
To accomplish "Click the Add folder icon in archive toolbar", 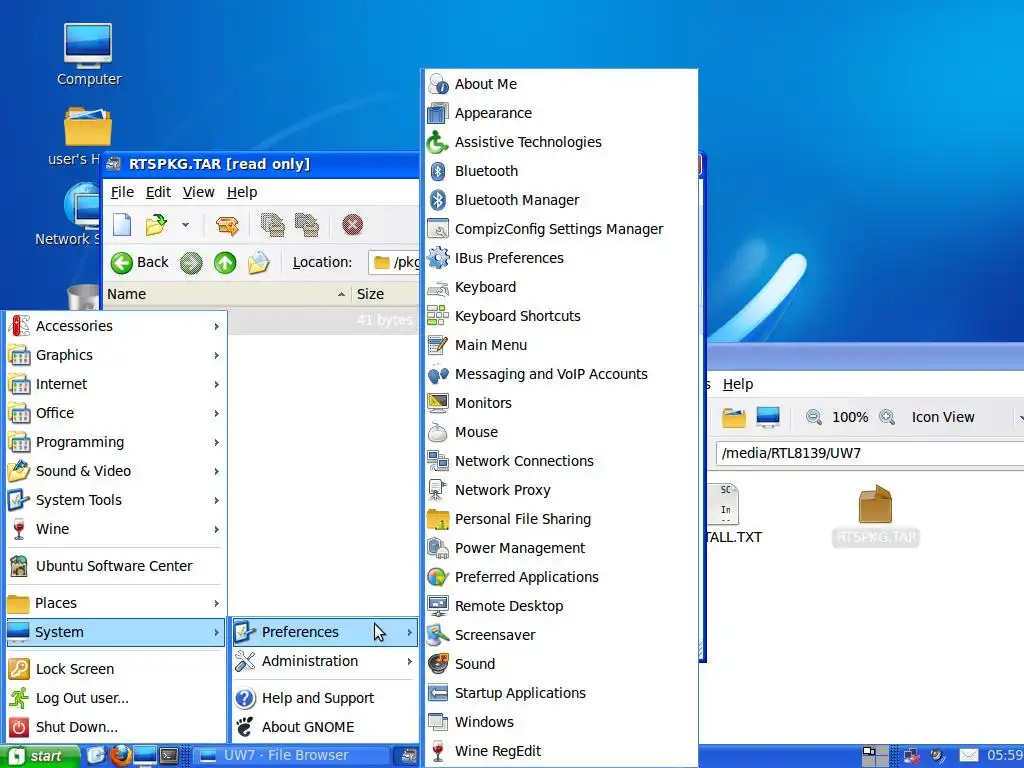I will (x=306, y=225).
